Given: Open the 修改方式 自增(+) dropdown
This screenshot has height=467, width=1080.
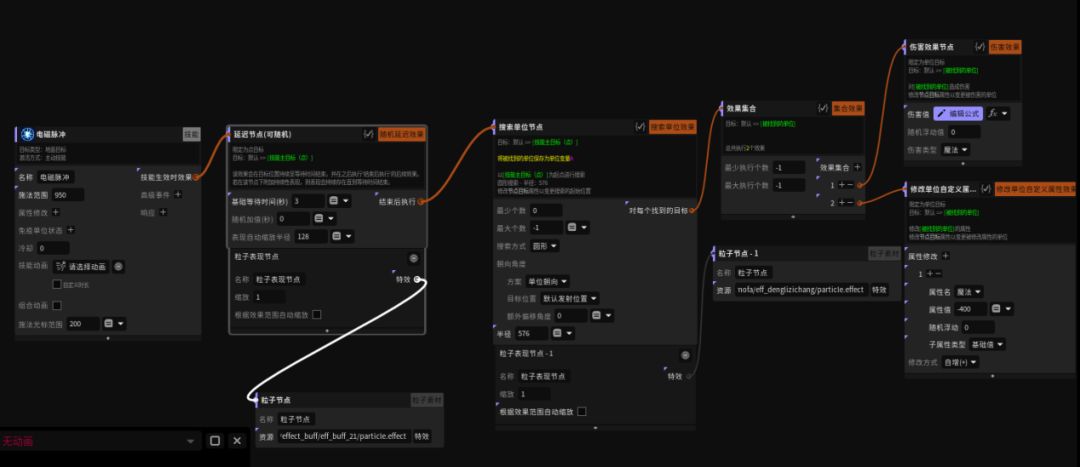Looking at the screenshot, I should click(x=959, y=362).
